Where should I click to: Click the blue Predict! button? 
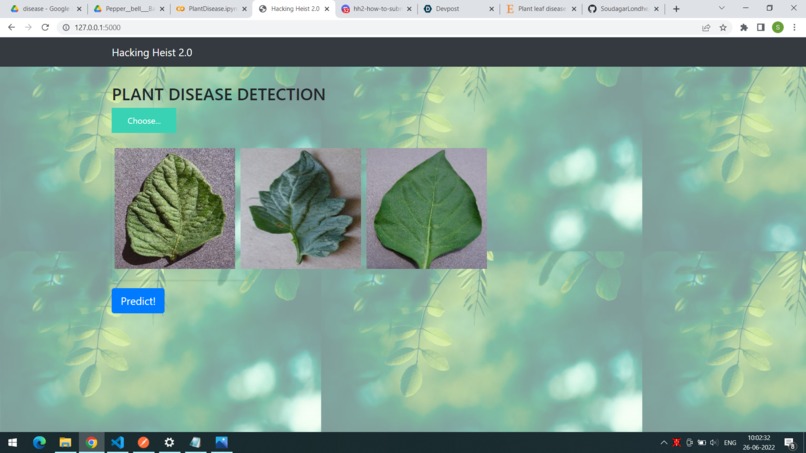pos(138,301)
